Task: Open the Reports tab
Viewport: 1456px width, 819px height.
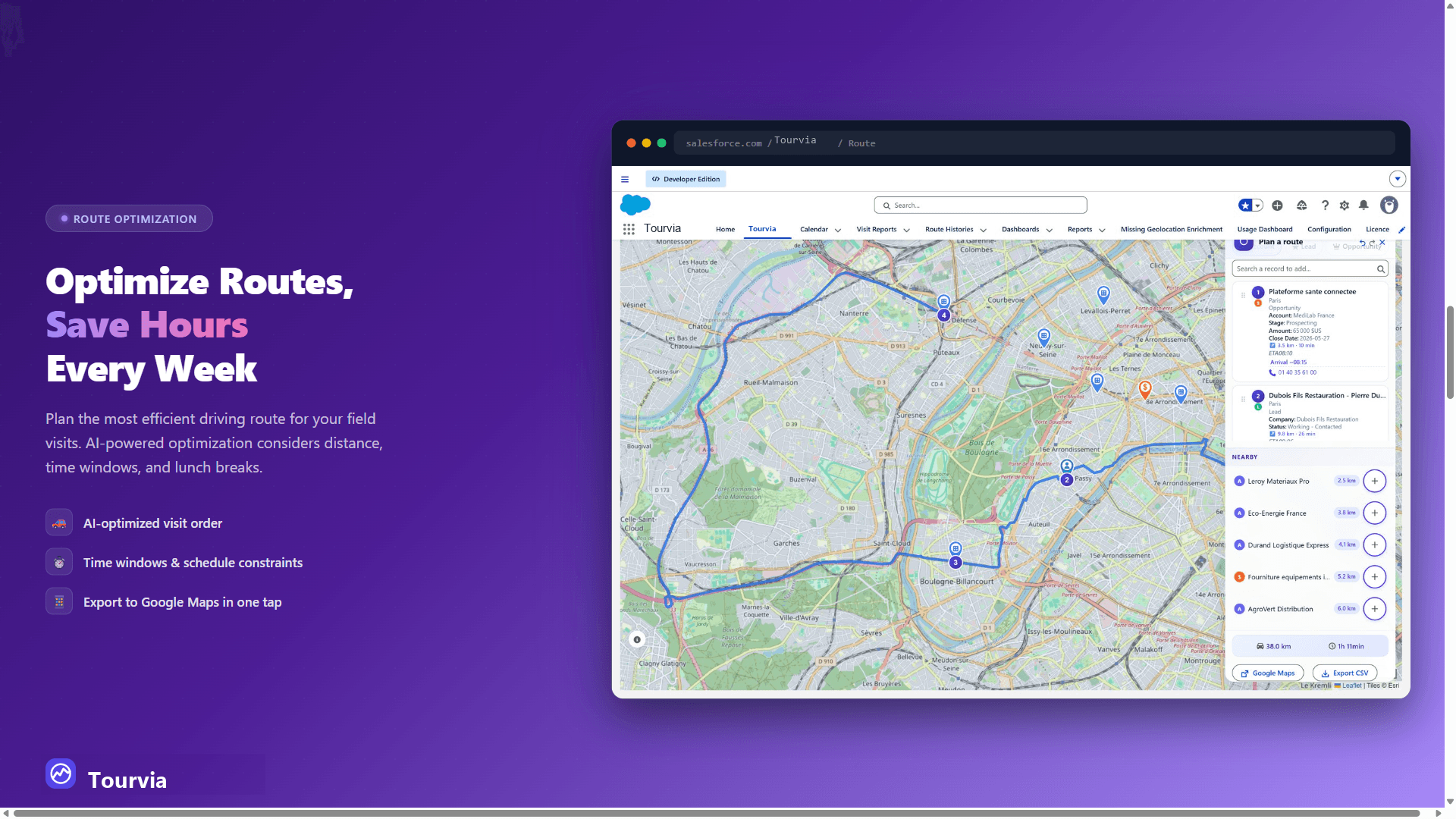Action: pos(1080,230)
